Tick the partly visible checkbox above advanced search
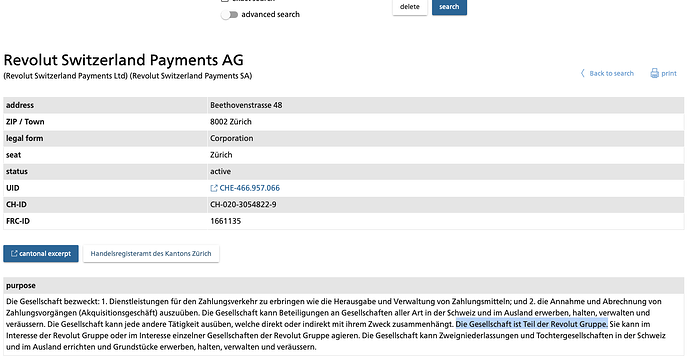This screenshot has height=360, width=690. 225,0
